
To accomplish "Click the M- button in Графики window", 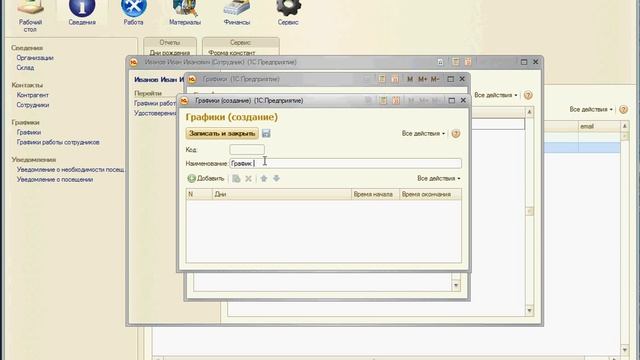I will [x=435, y=79].
